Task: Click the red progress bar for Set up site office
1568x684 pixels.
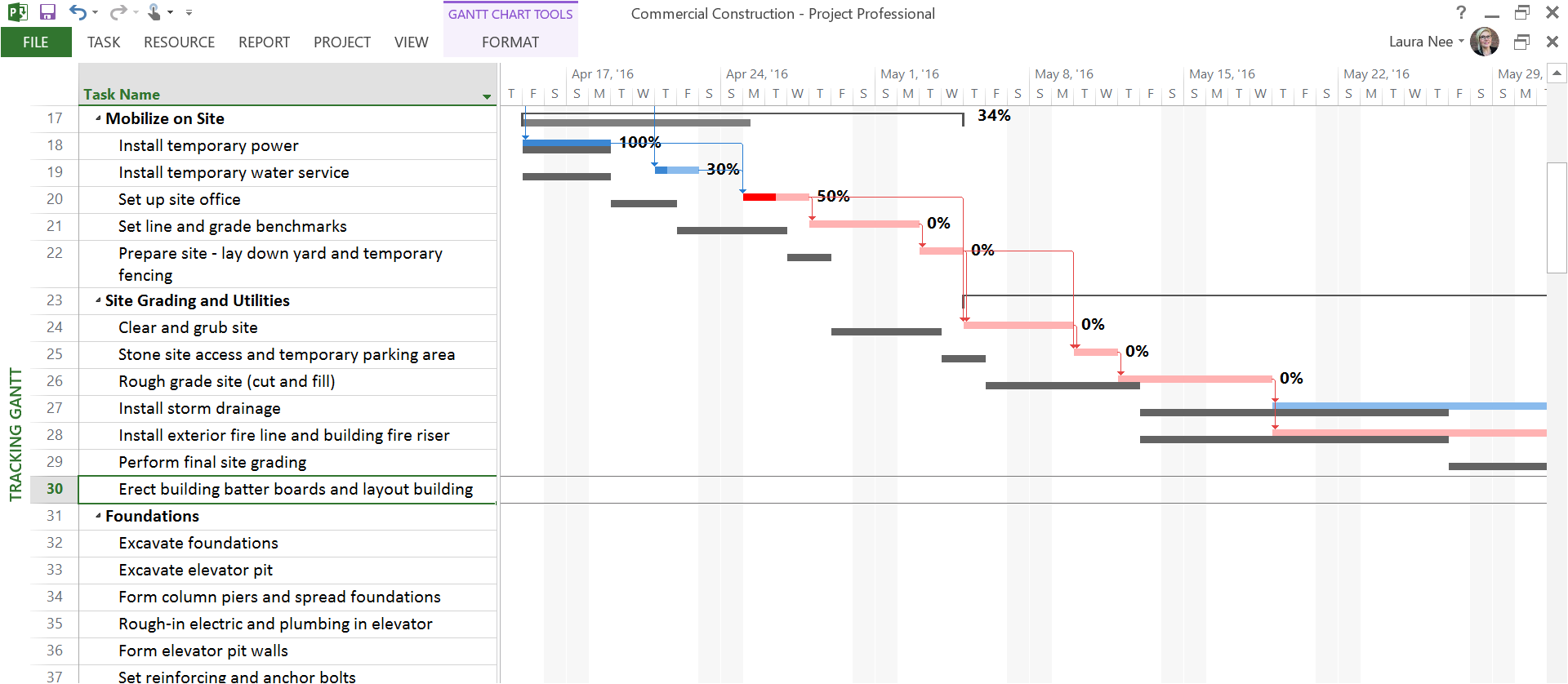Action: [x=759, y=197]
